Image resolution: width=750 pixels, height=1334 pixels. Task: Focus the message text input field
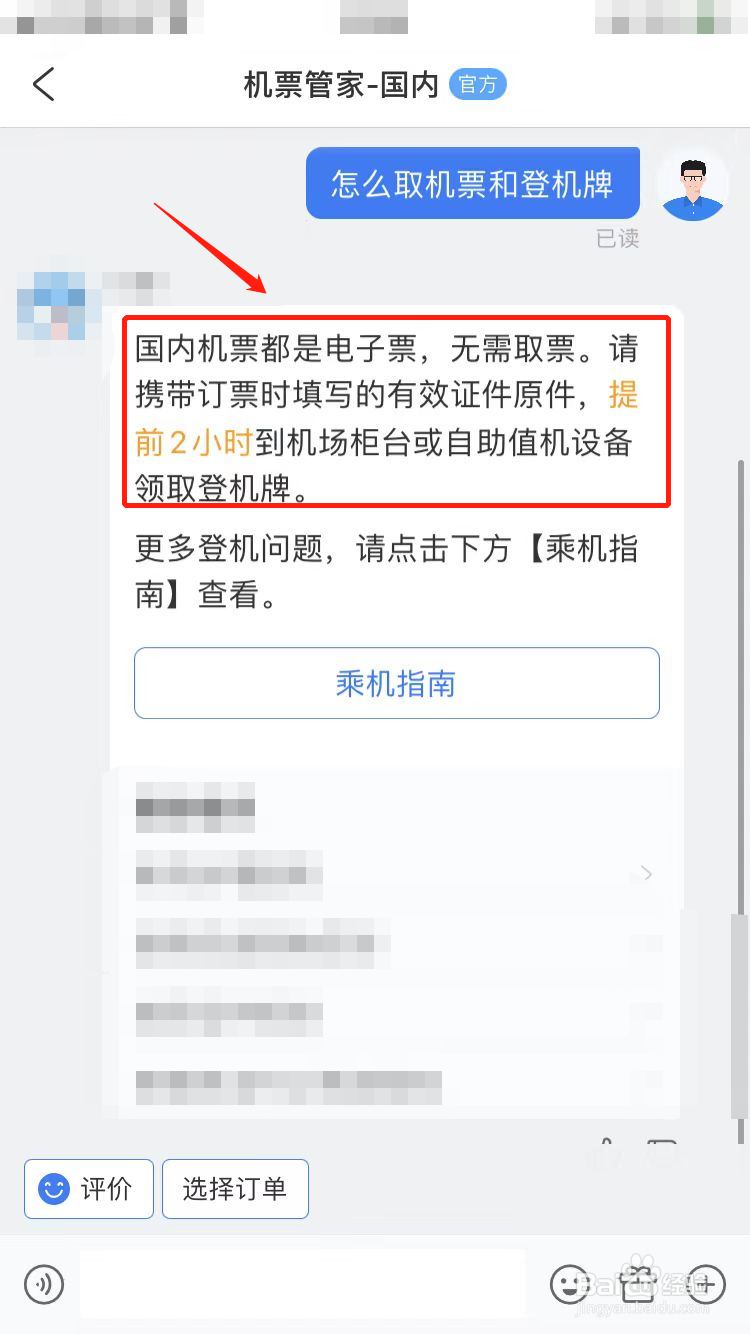click(302, 1283)
